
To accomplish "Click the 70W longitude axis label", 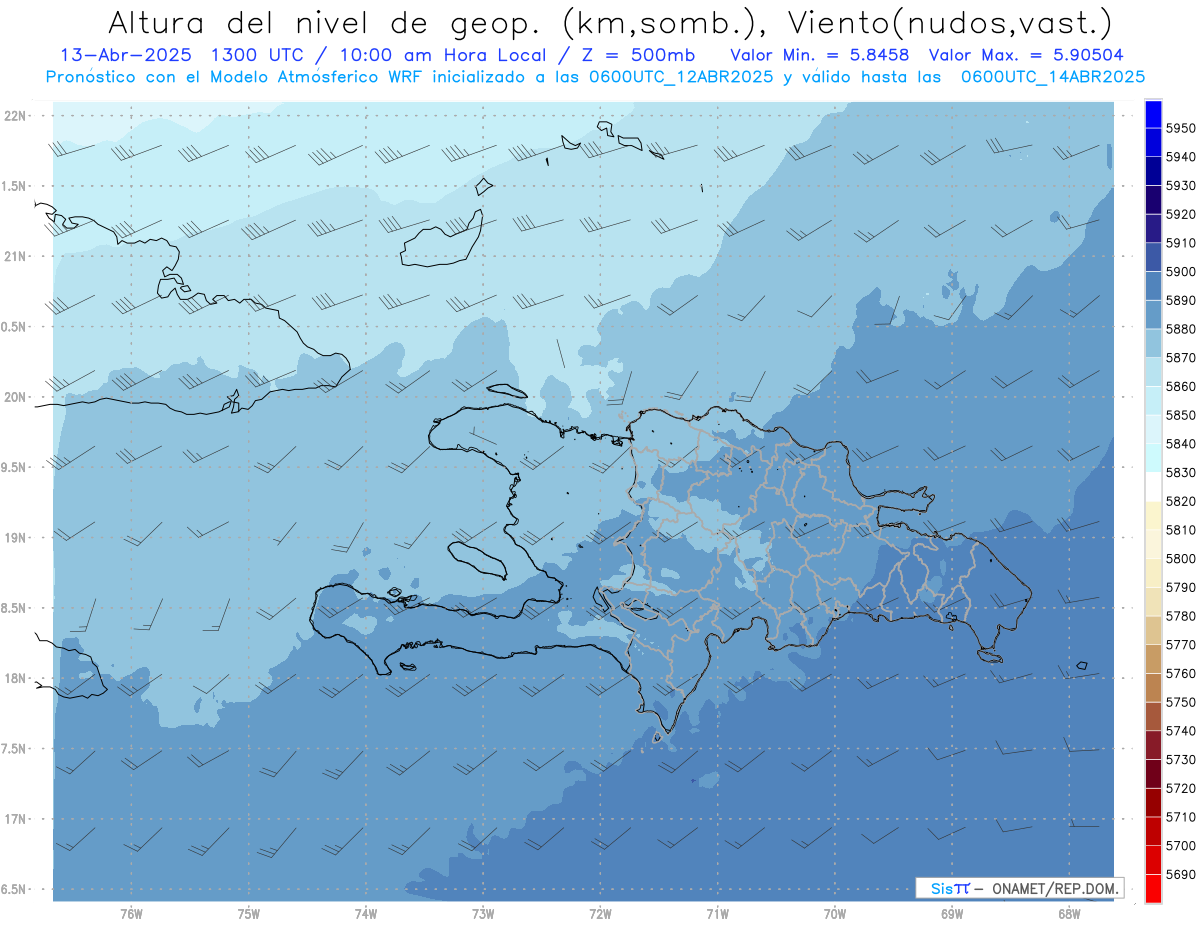I will point(835,914).
